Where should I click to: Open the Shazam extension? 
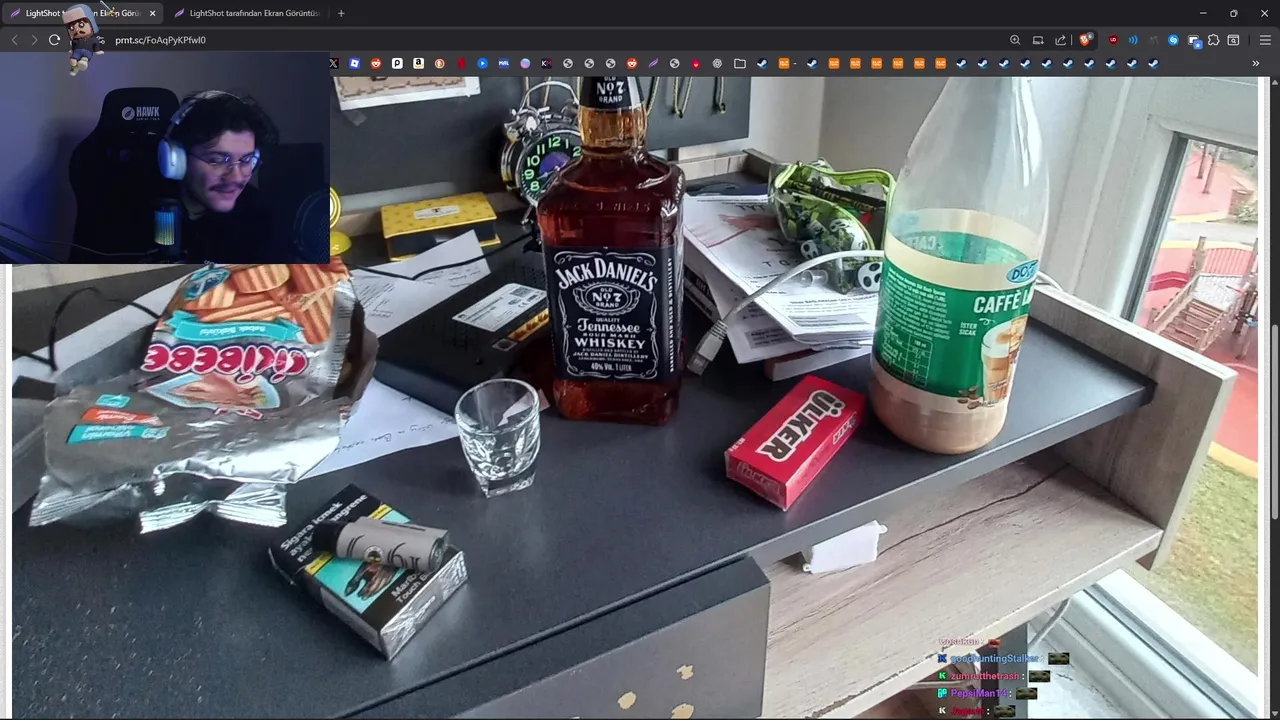tap(1173, 40)
